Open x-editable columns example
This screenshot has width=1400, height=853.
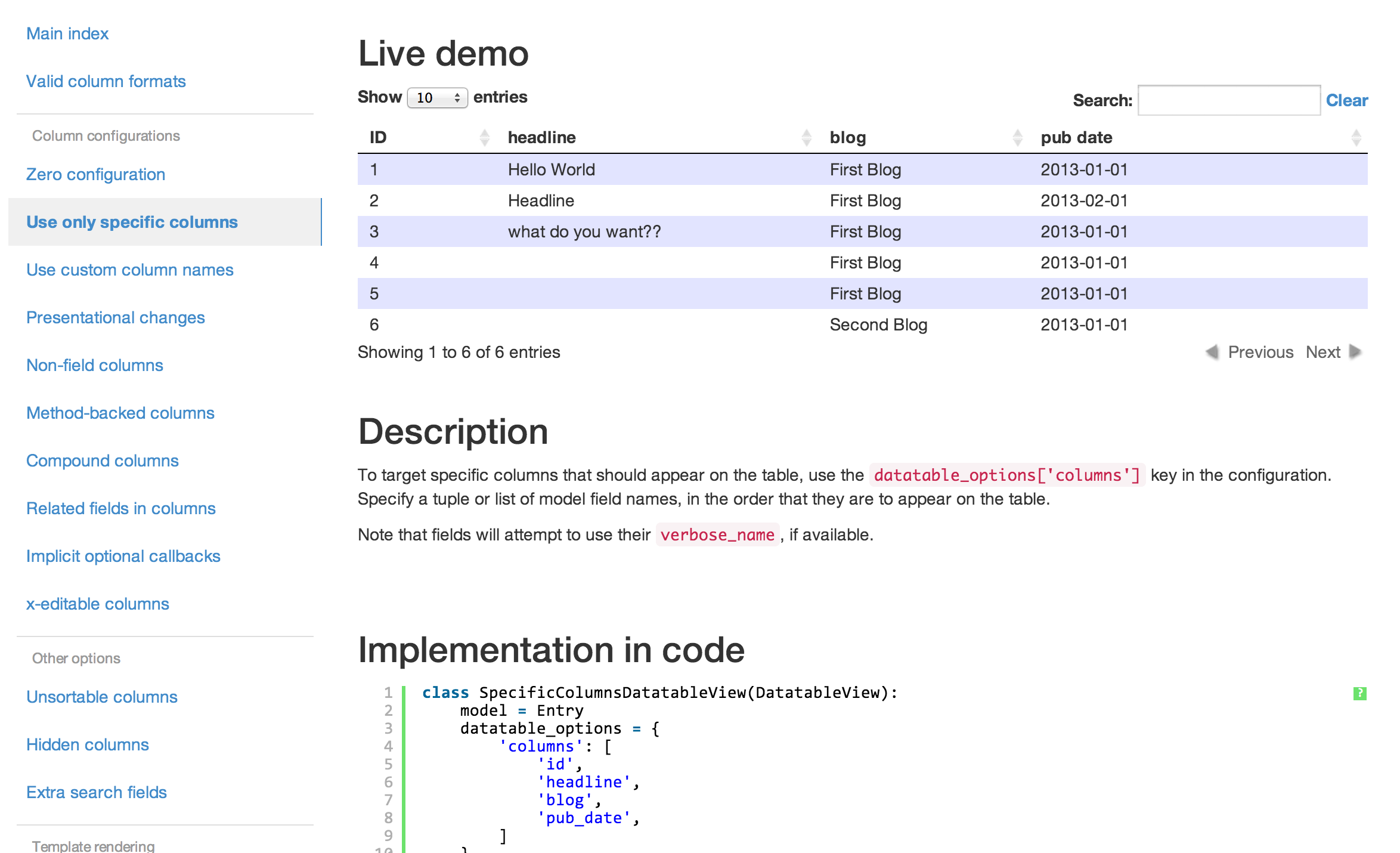point(97,604)
